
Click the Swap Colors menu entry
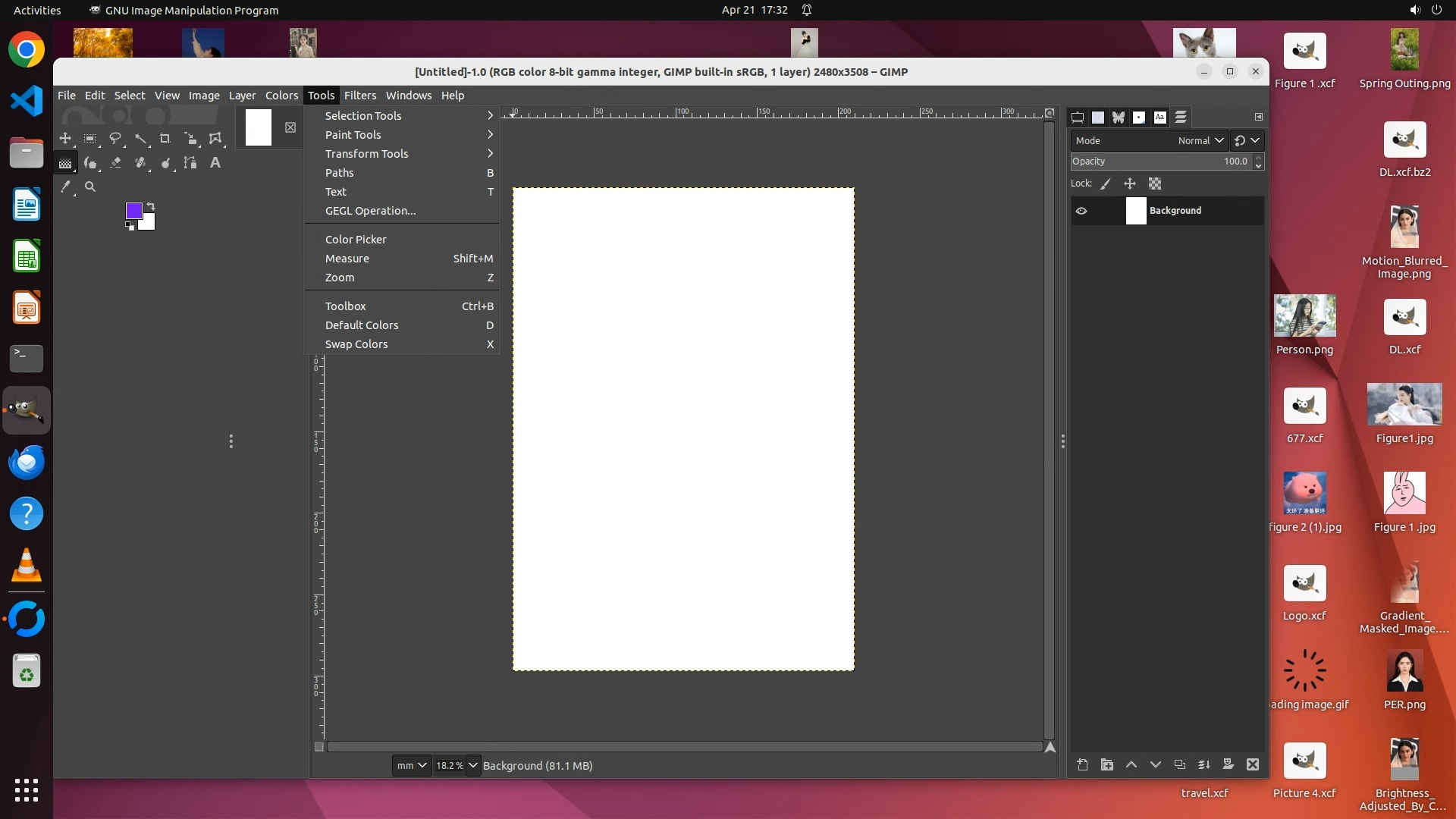[356, 344]
